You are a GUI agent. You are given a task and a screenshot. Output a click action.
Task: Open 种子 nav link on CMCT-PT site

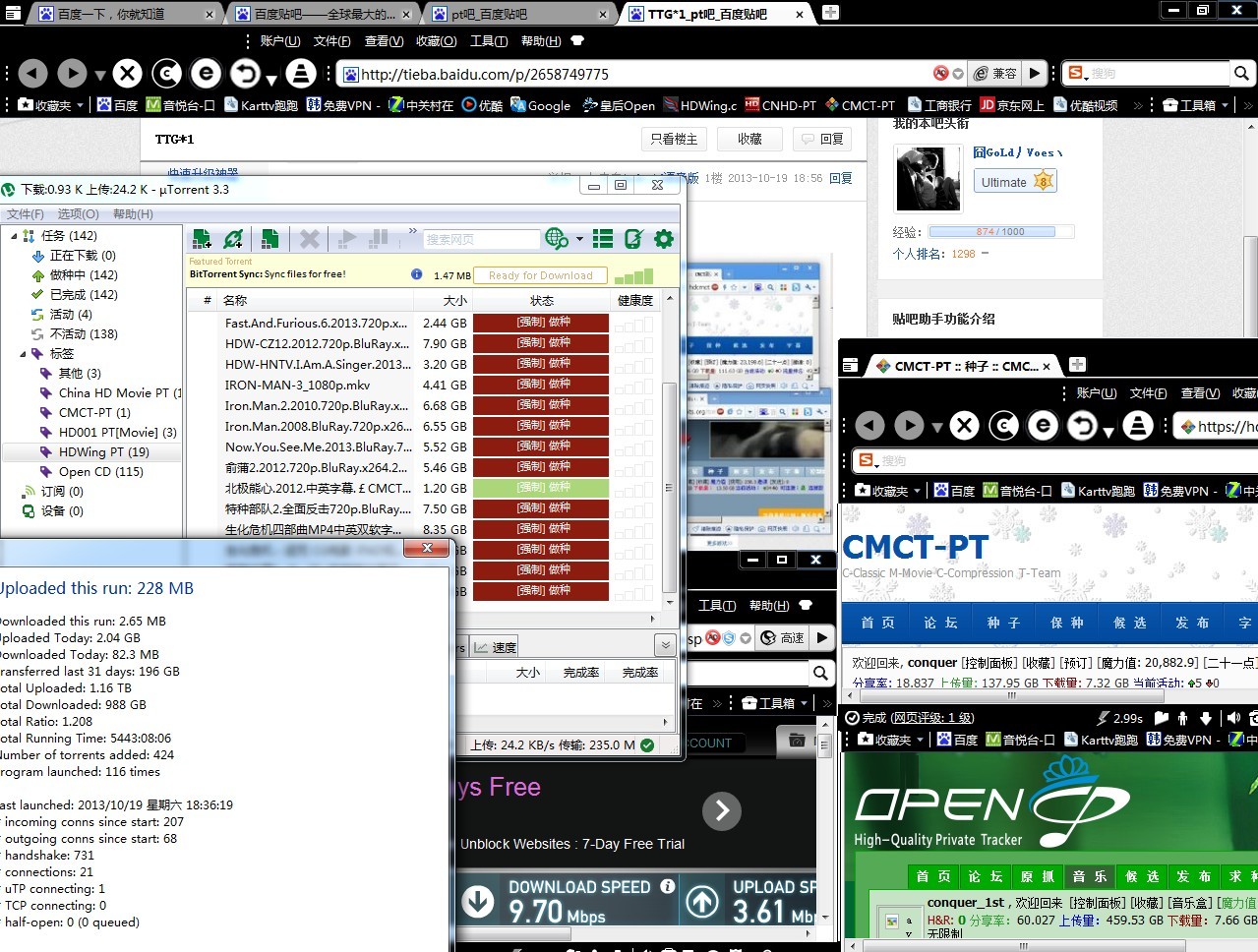point(1003,623)
